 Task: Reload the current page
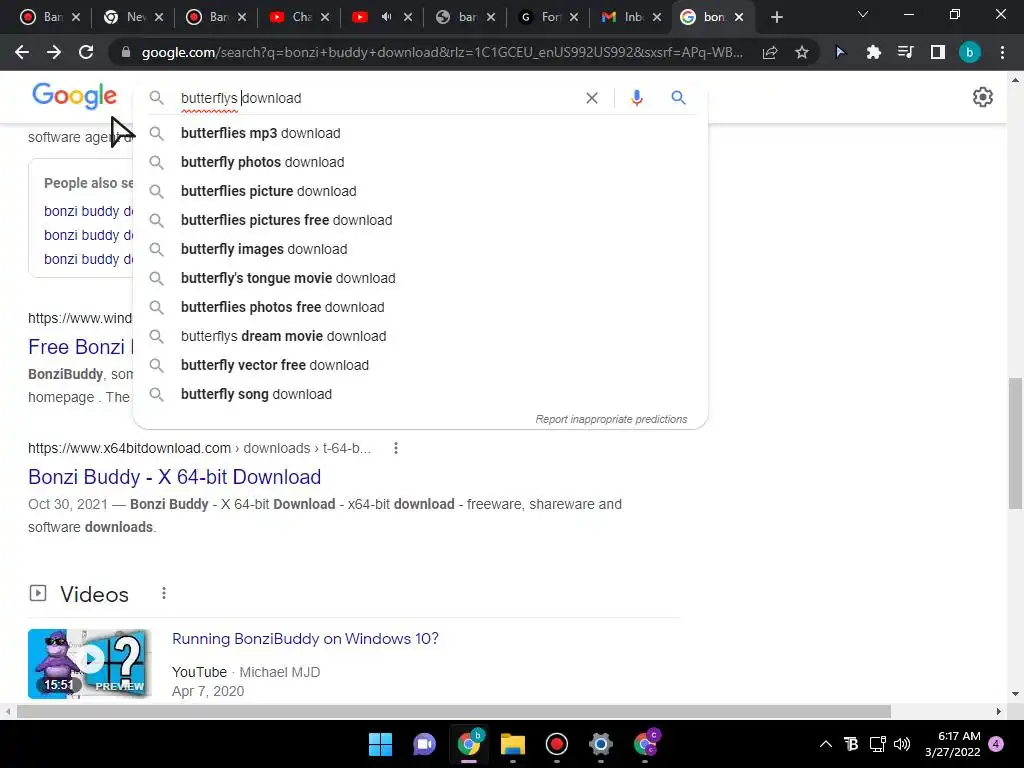pyautogui.click(x=86, y=52)
